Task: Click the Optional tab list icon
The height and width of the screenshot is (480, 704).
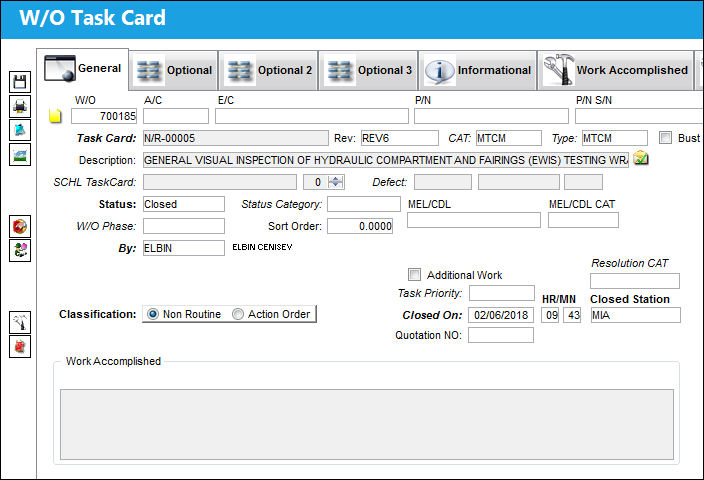Action: 149,71
